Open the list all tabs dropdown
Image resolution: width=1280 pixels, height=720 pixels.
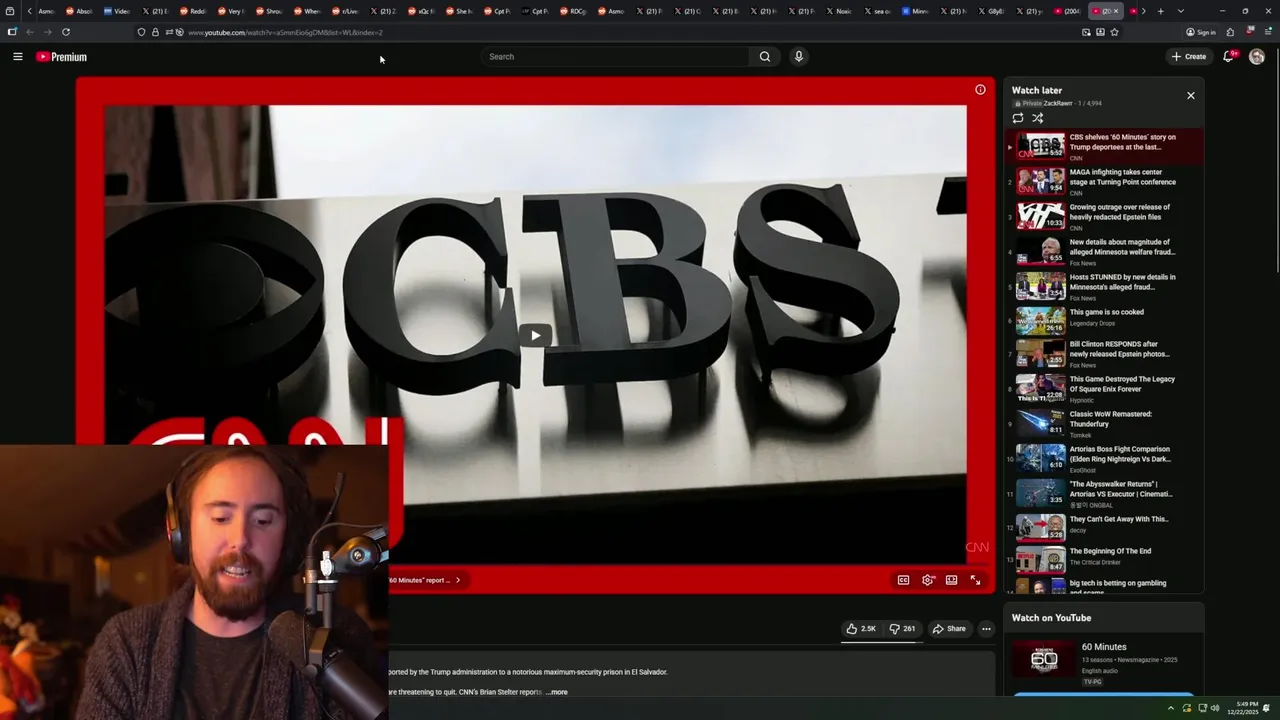(1180, 11)
